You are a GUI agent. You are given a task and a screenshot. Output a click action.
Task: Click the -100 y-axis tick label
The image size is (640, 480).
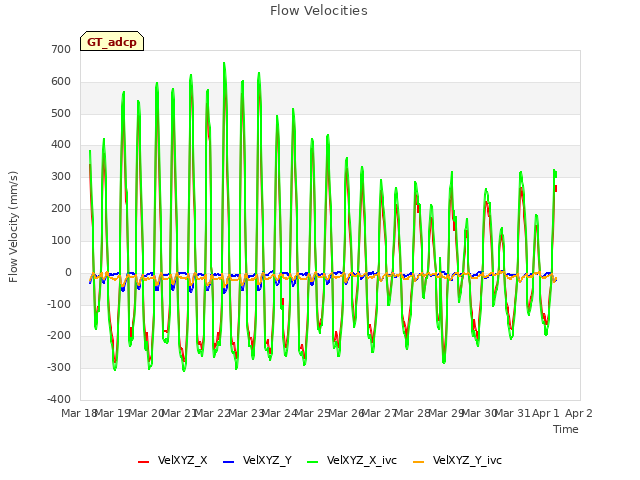tap(59, 304)
